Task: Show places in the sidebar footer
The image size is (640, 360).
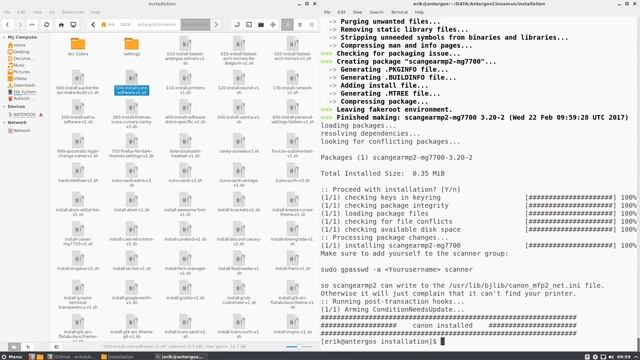Action: (x=14, y=347)
